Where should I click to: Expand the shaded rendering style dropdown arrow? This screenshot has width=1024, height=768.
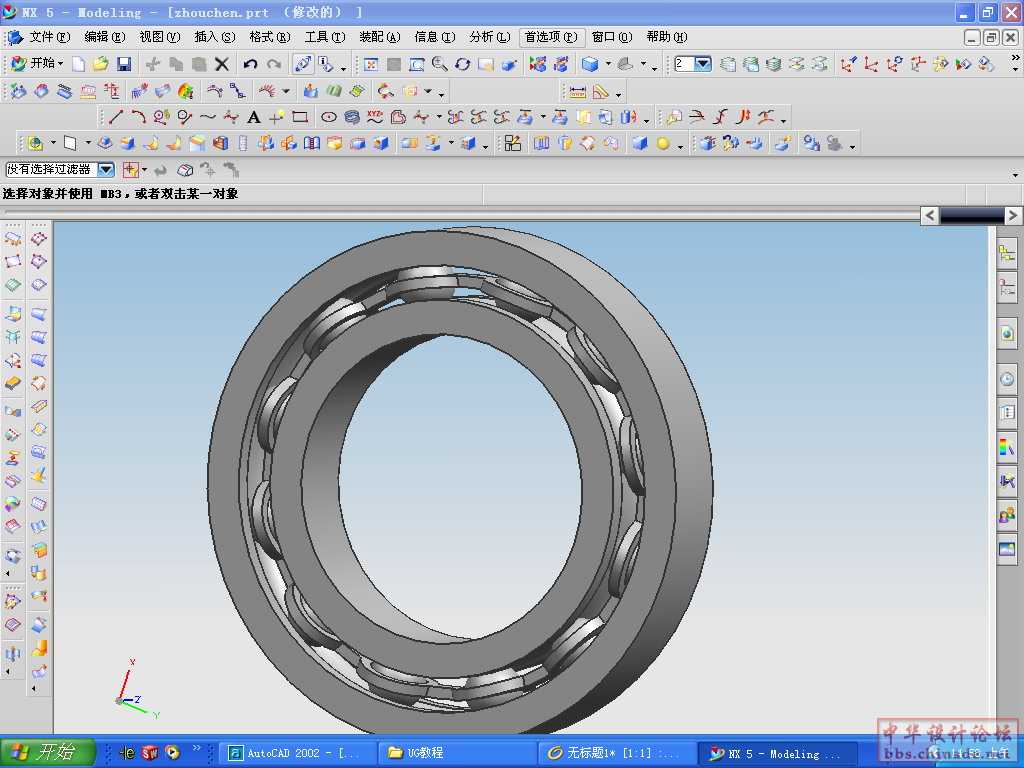(608, 64)
